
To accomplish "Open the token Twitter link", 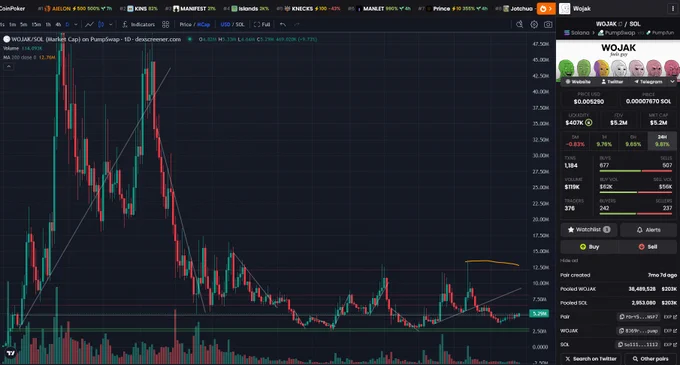I will pyautogui.click(x=612, y=81).
